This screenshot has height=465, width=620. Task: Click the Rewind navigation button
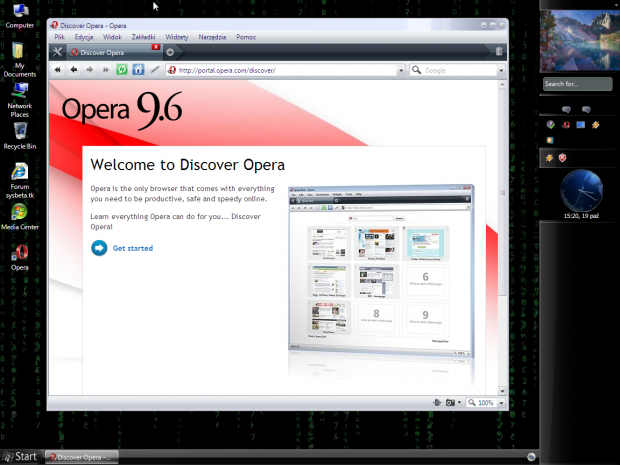[x=58, y=70]
